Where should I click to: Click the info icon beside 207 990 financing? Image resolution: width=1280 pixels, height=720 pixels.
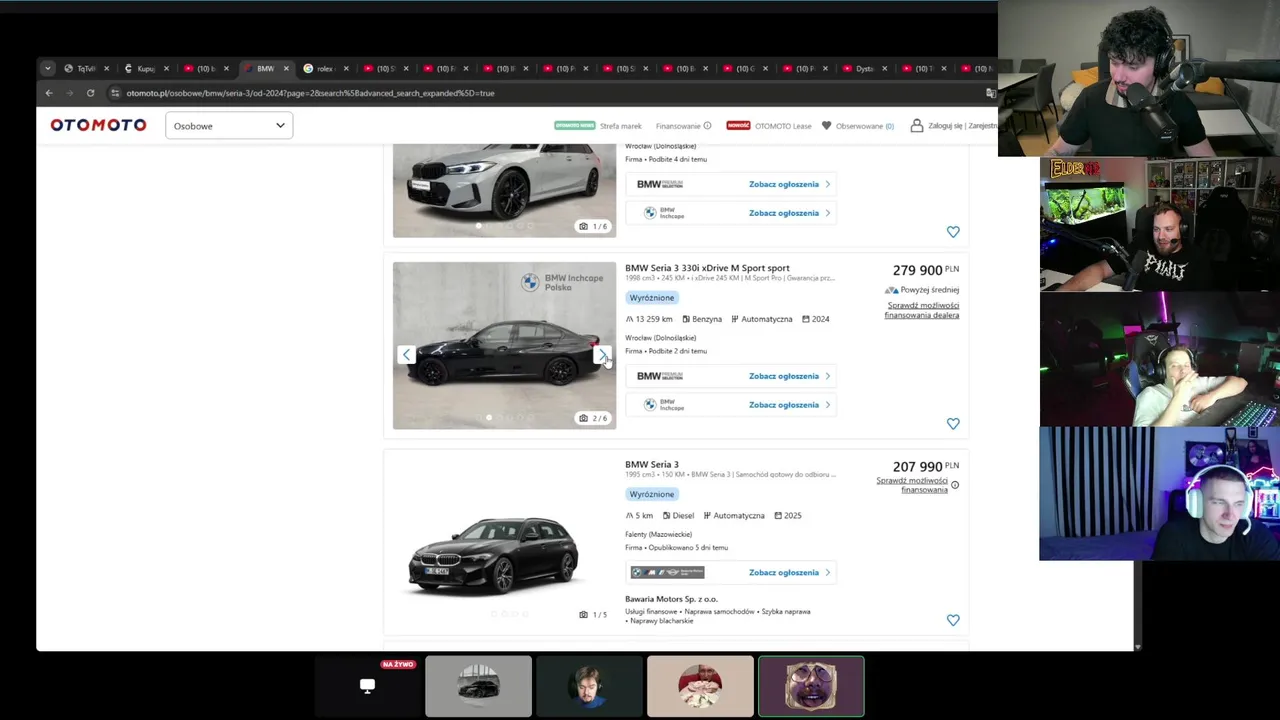955,485
